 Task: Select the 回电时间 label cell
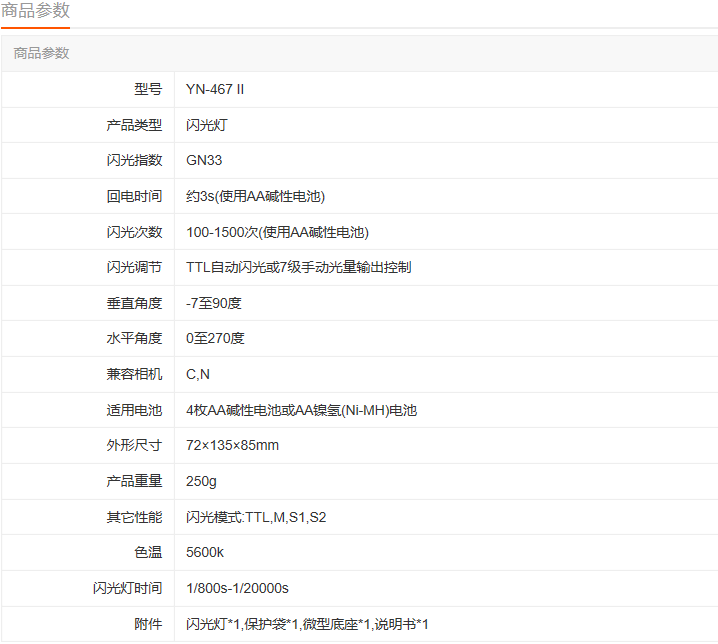pos(134,196)
